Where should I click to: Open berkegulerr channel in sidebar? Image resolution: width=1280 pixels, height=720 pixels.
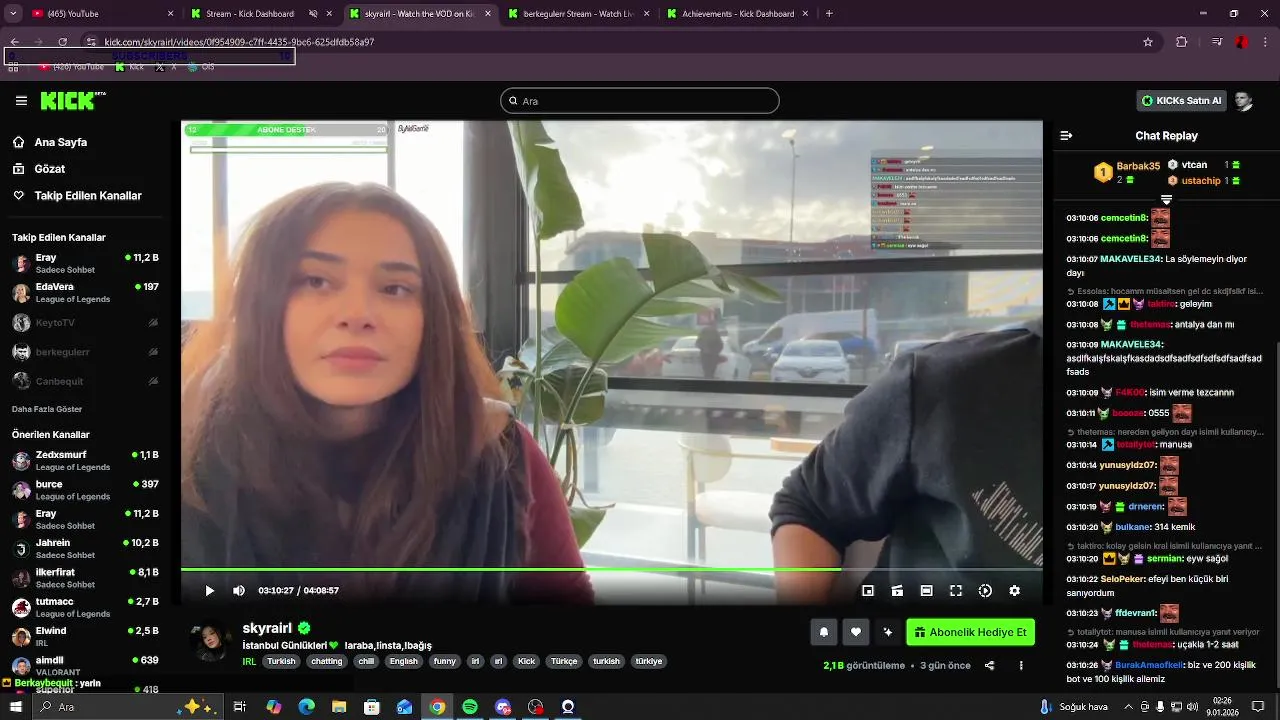85,352
